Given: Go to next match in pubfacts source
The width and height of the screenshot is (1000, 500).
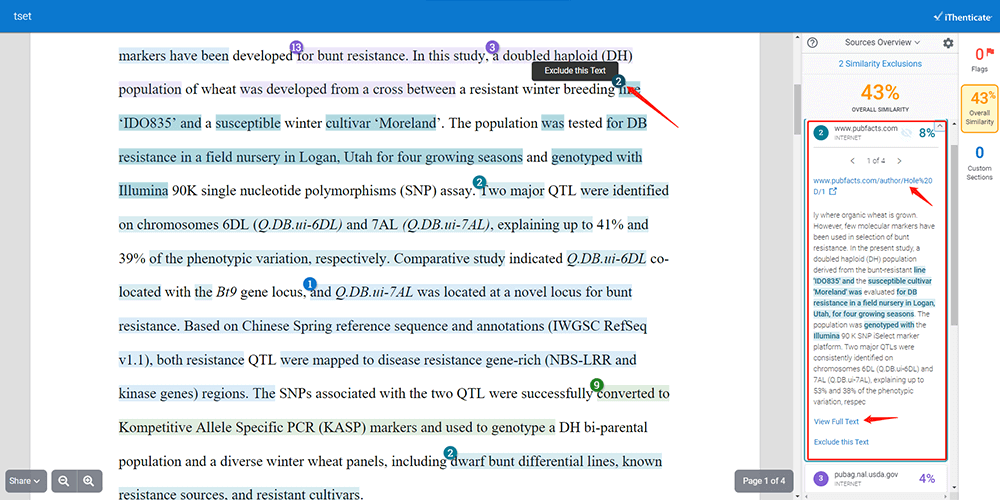Looking at the screenshot, I should (899, 160).
